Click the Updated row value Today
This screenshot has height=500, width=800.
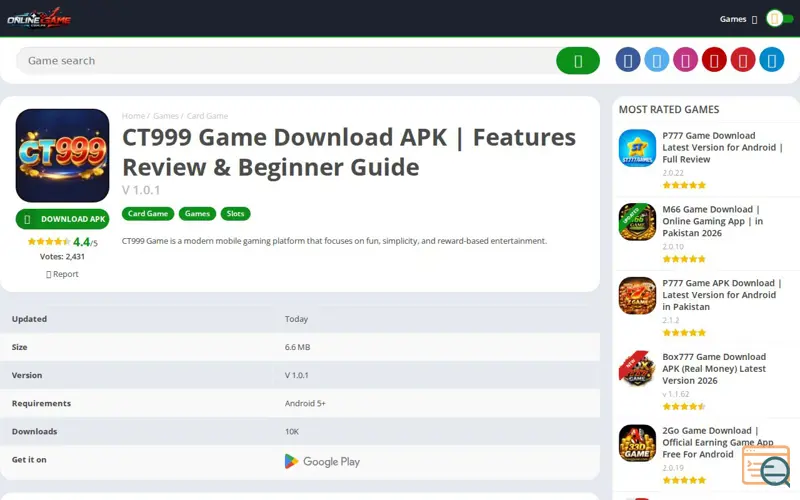point(296,319)
